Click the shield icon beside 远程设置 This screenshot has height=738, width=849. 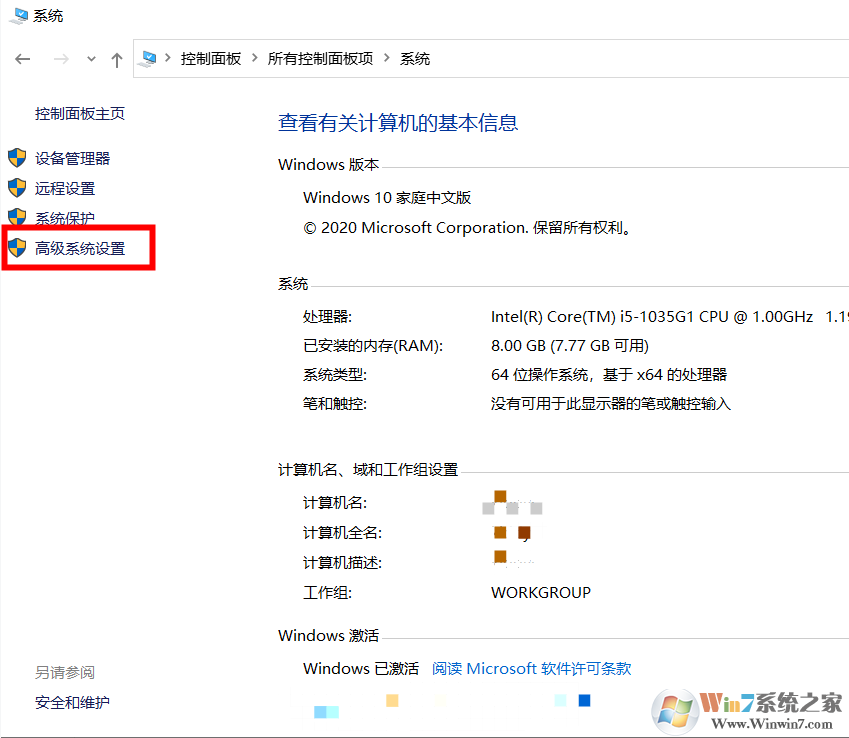coord(18,188)
